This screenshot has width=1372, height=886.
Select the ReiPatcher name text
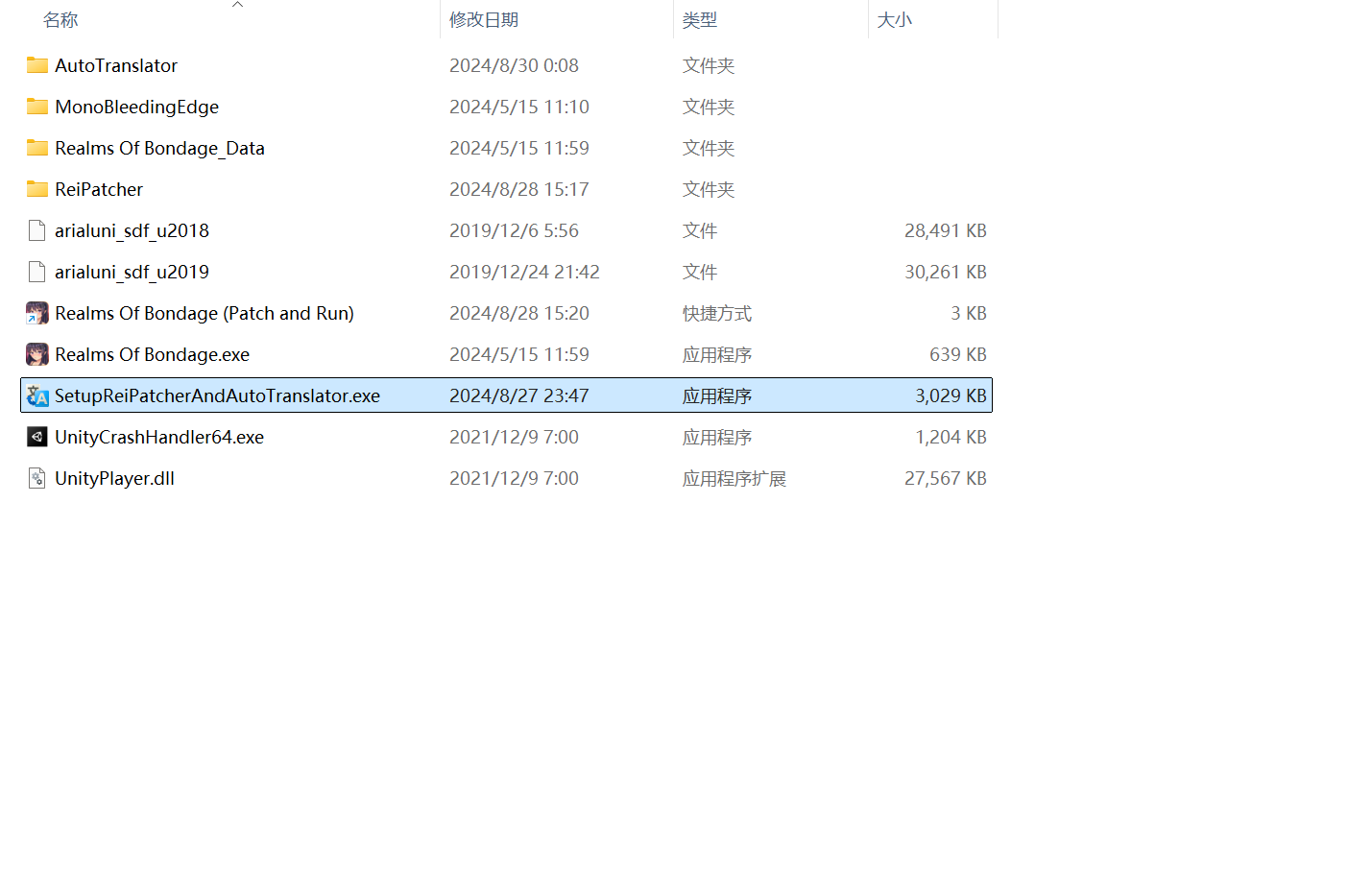(x=99, y=189)
